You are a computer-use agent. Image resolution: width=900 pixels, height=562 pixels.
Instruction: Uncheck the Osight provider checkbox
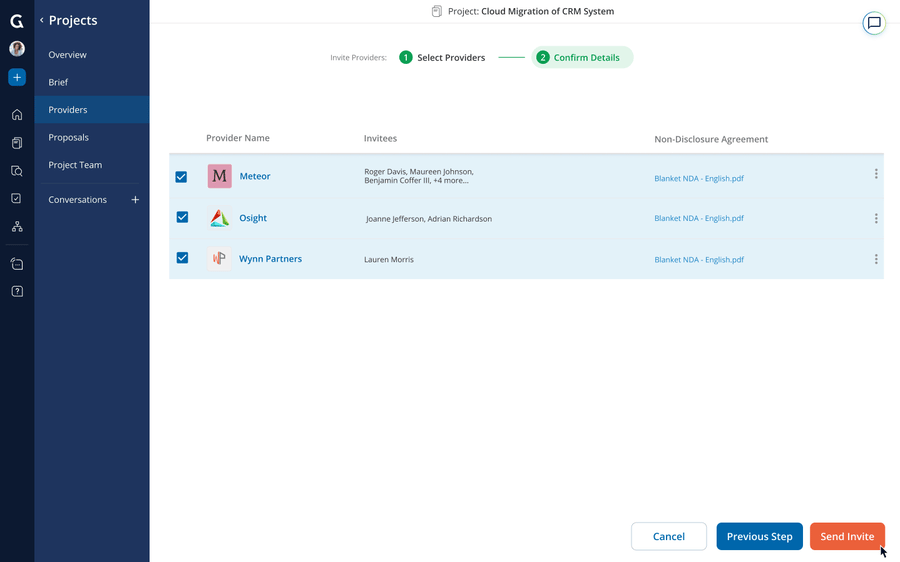(182, 217)
